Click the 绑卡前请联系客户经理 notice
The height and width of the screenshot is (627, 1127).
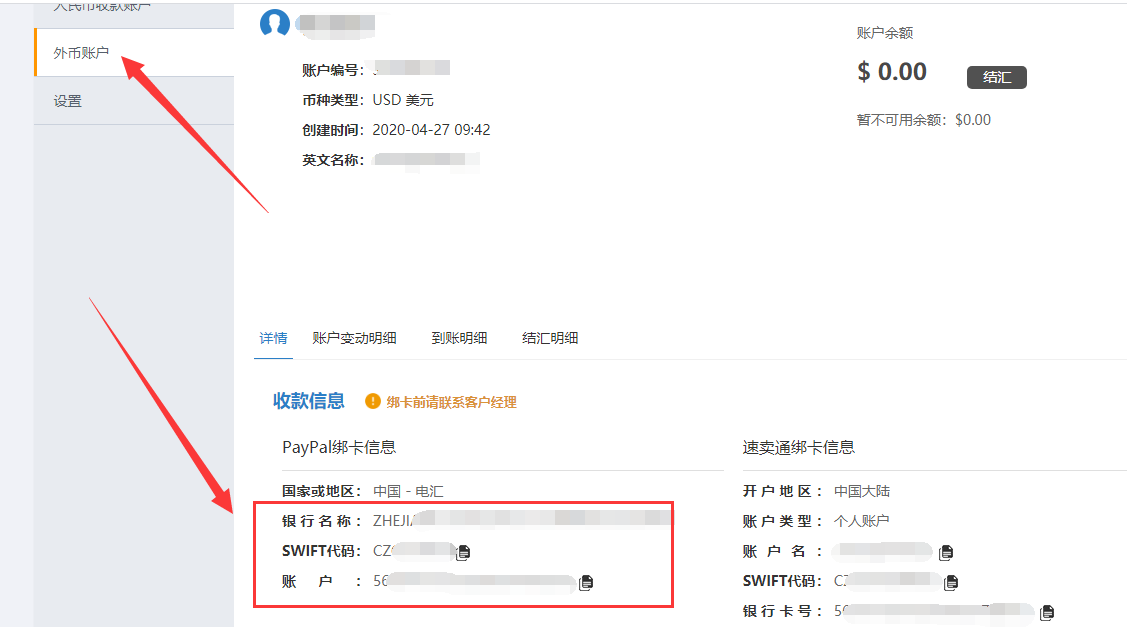click(x=451, y=402)
